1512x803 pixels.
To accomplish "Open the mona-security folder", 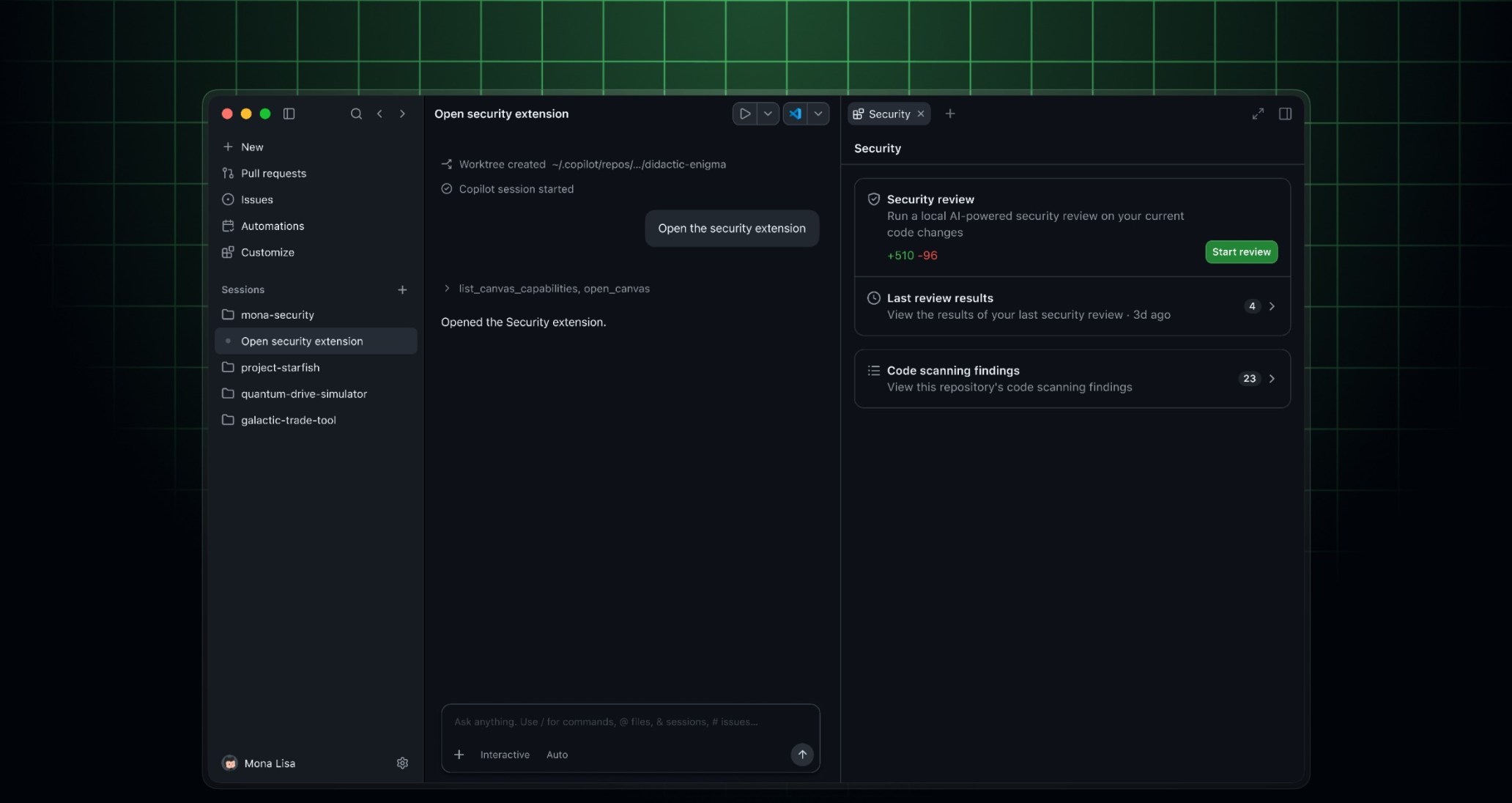I will [316, 314].
